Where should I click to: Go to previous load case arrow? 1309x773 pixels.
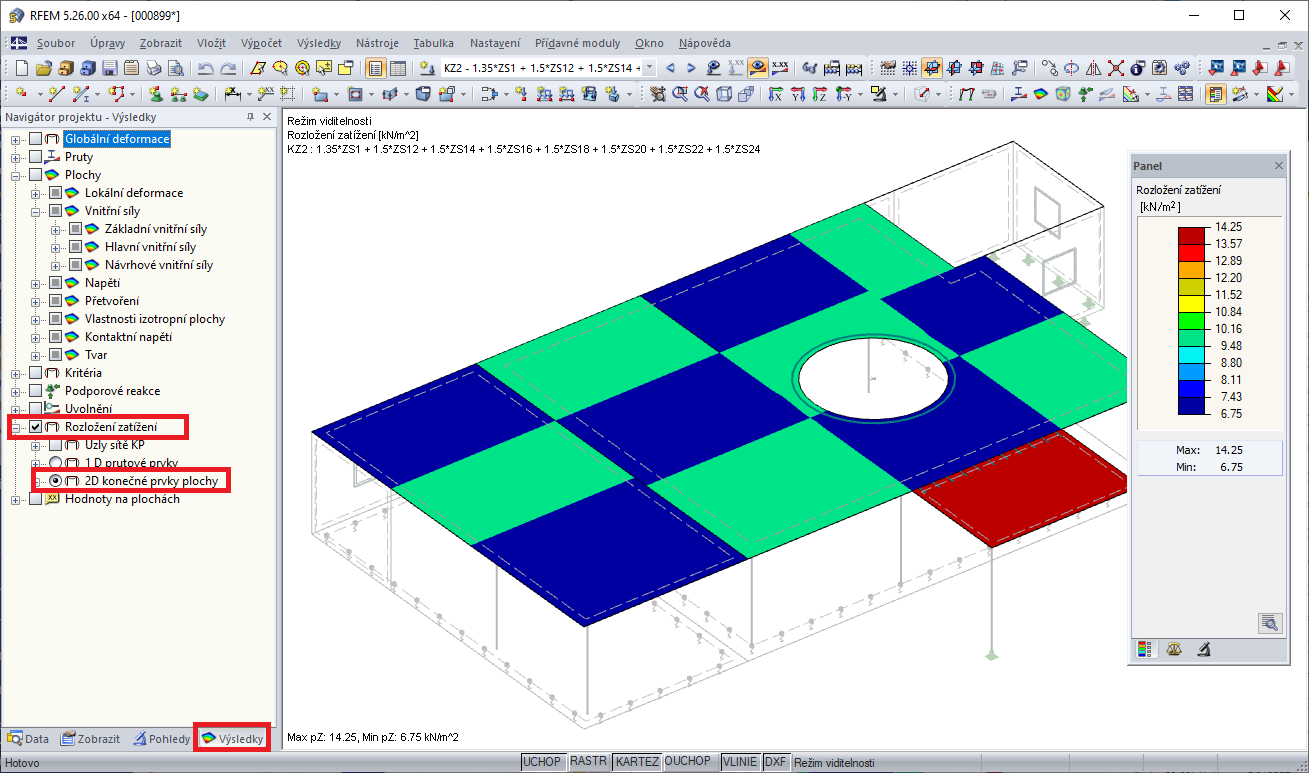670,68
